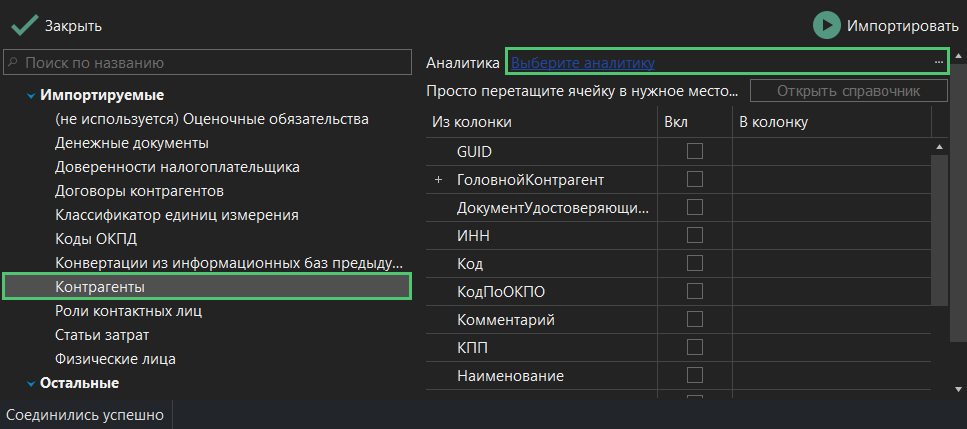This screenshot has width=967, height=429.
Task: Tick the КПП column checkbox
Action: tap(695, 348)
